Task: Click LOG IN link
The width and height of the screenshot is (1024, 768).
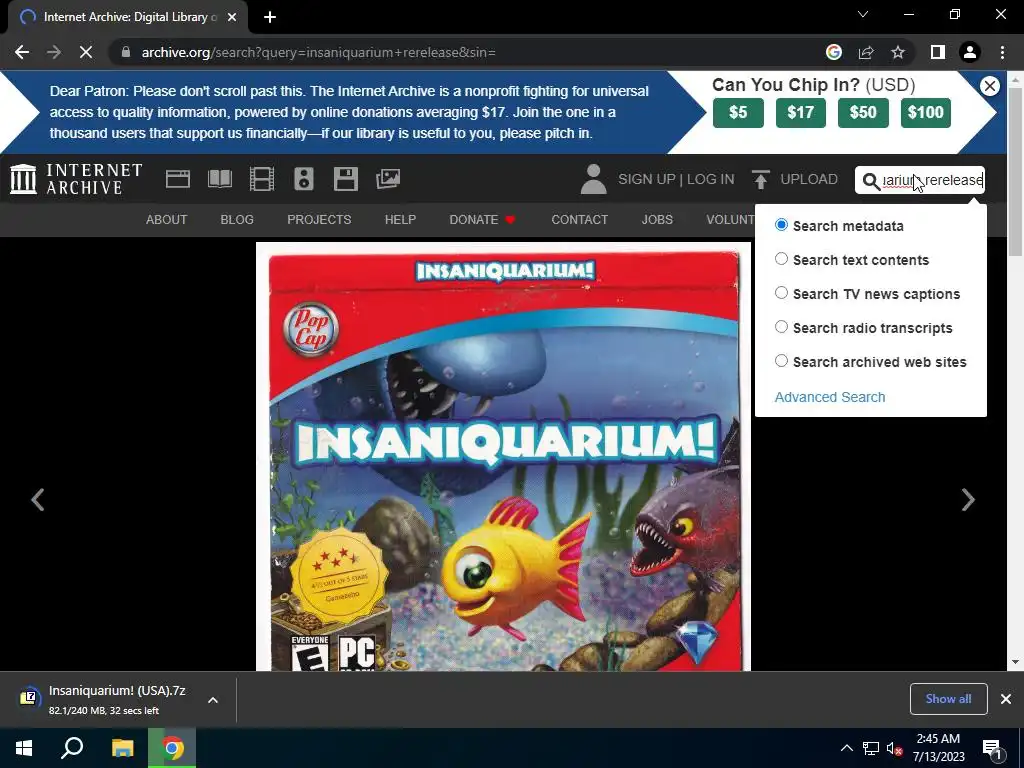Action: [x=711, y=179]
